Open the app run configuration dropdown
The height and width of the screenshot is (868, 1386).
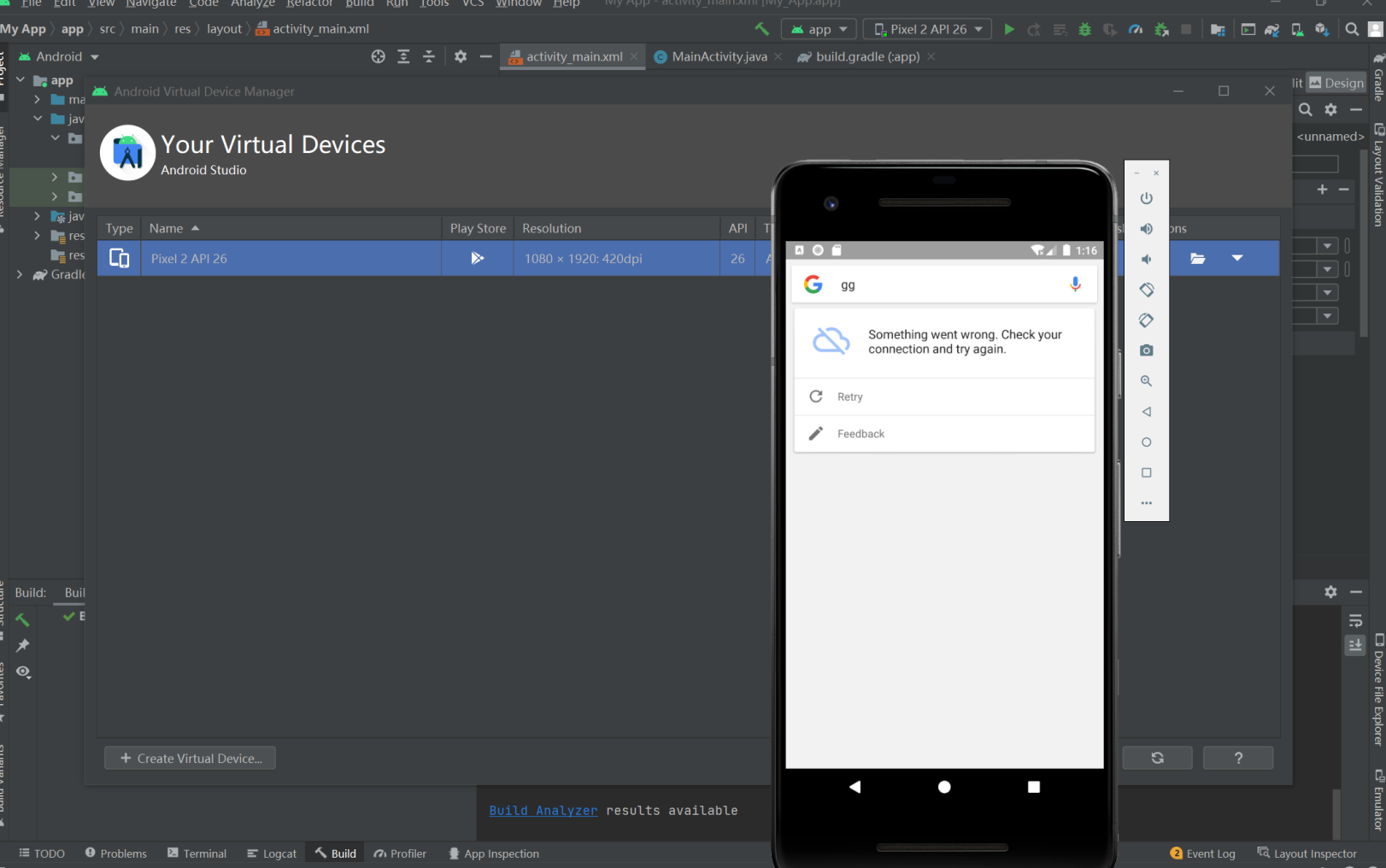click(x=818, y=28)
